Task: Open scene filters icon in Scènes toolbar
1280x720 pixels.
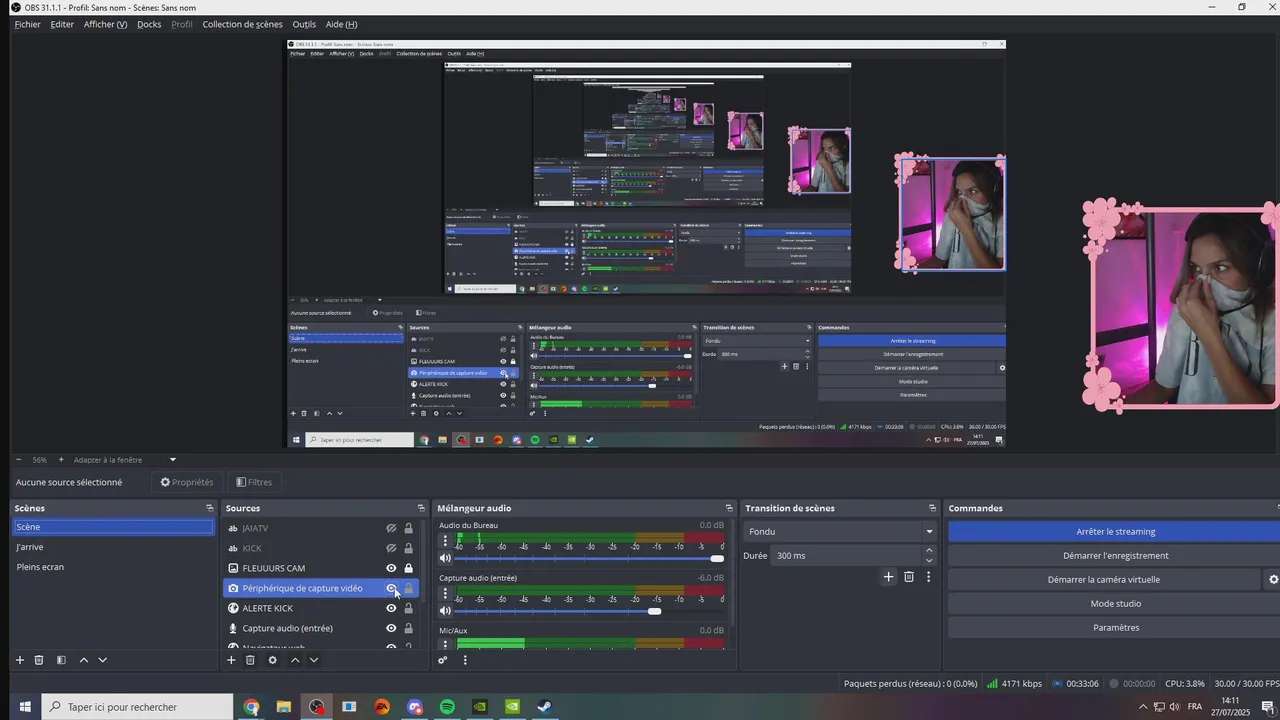Action: [x=61, y=660]
